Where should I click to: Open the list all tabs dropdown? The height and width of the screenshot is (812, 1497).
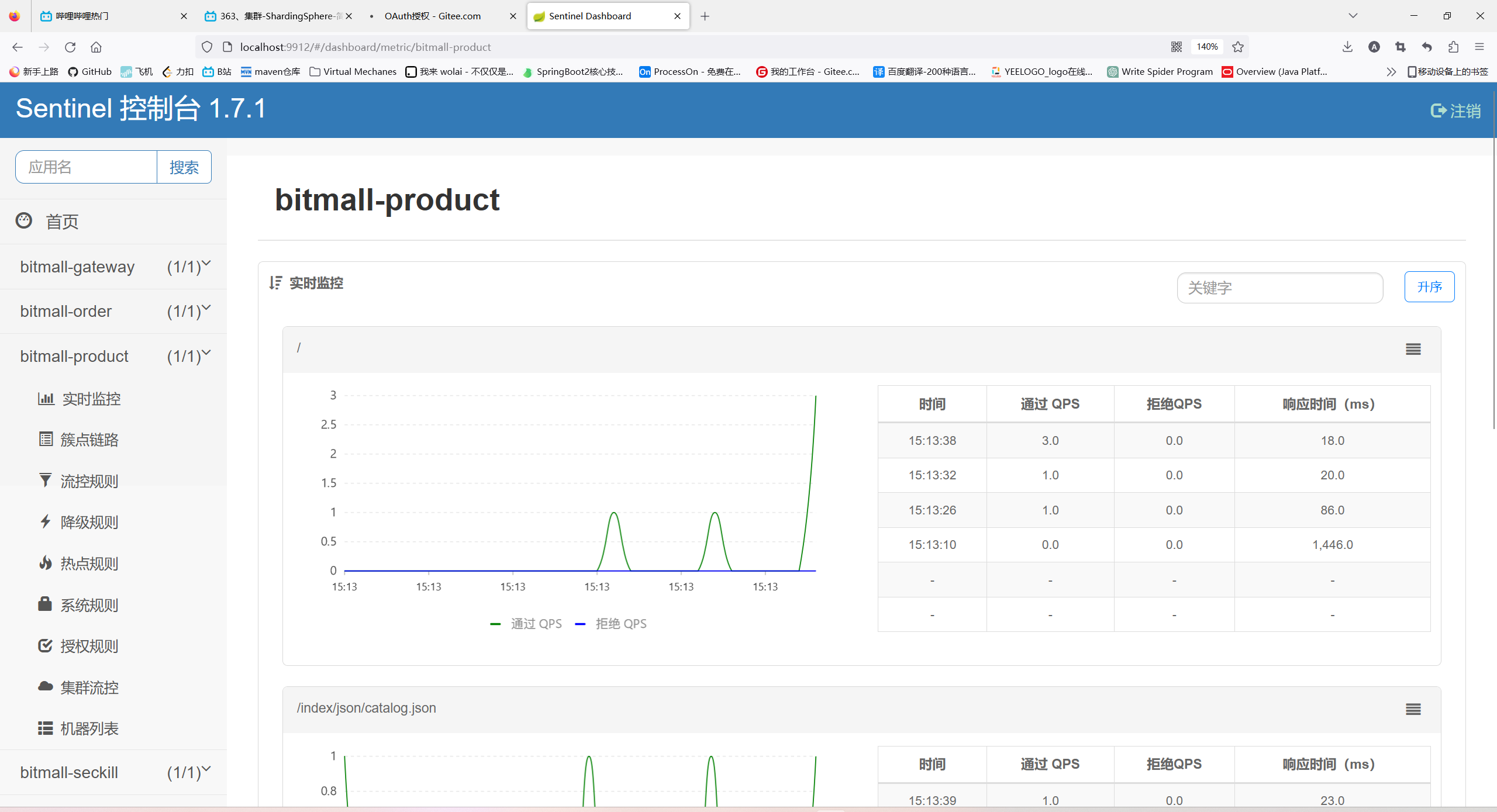[x=1353, y=16]
